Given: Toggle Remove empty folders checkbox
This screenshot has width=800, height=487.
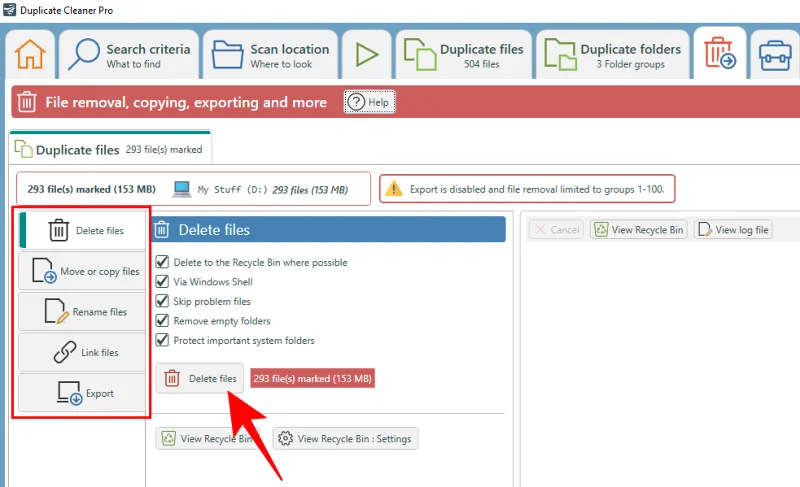Looking at the screenshot, I should 162,321.
